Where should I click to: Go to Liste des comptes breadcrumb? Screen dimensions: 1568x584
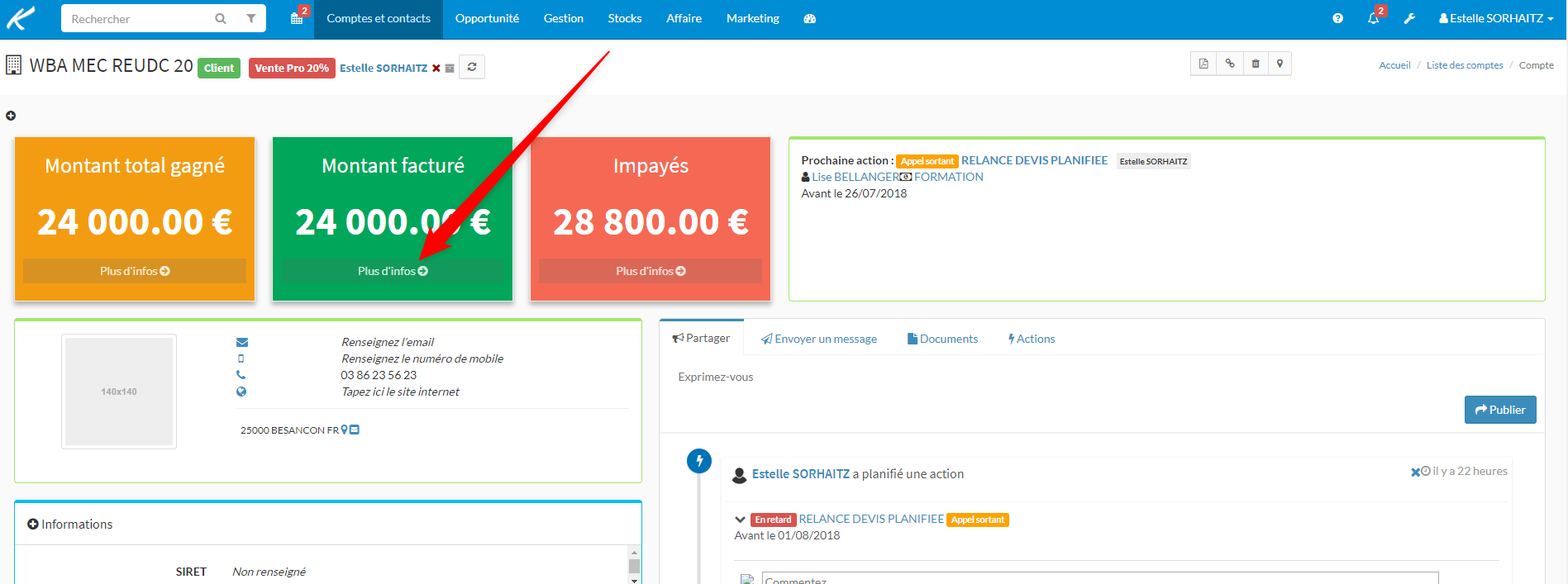pyautogui.click(x=1465, y=65)
